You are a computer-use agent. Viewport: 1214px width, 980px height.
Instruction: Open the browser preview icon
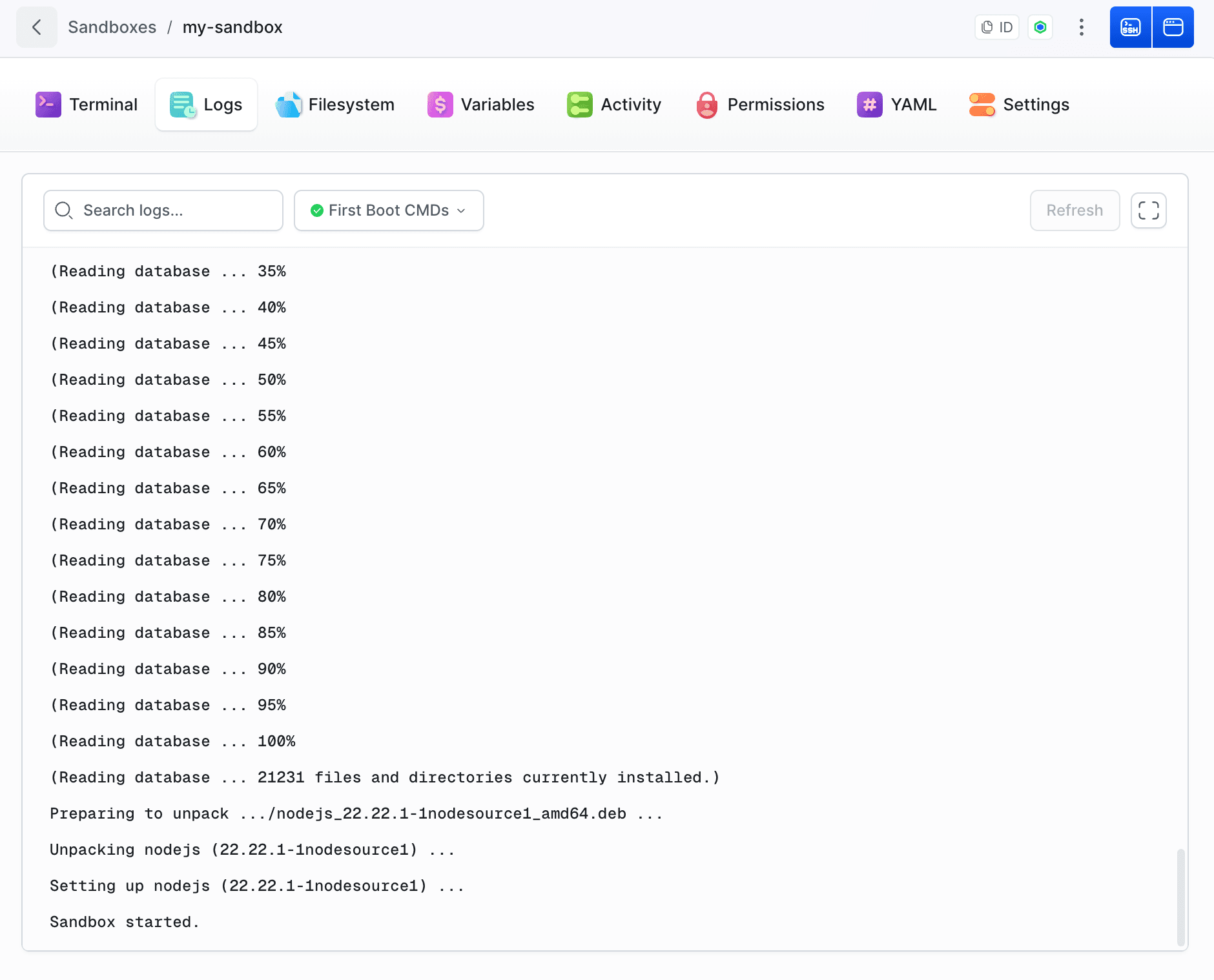[1173, 27]
